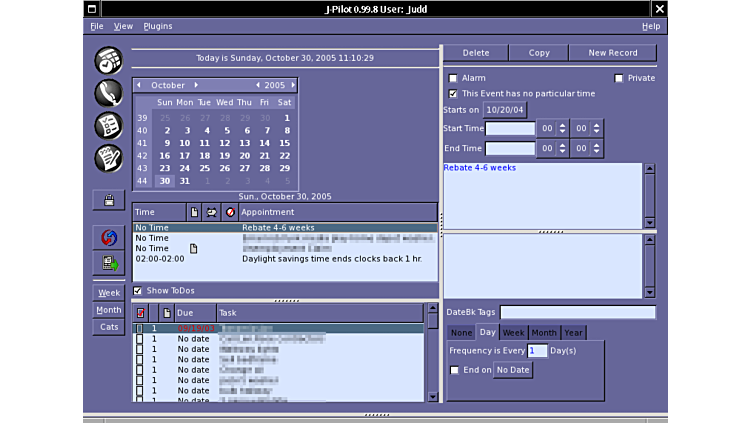Image resolution: width=752 pixels, height=423 pixels.
Task: Go to previous year before 2005
Action: [x=257, y=85]
